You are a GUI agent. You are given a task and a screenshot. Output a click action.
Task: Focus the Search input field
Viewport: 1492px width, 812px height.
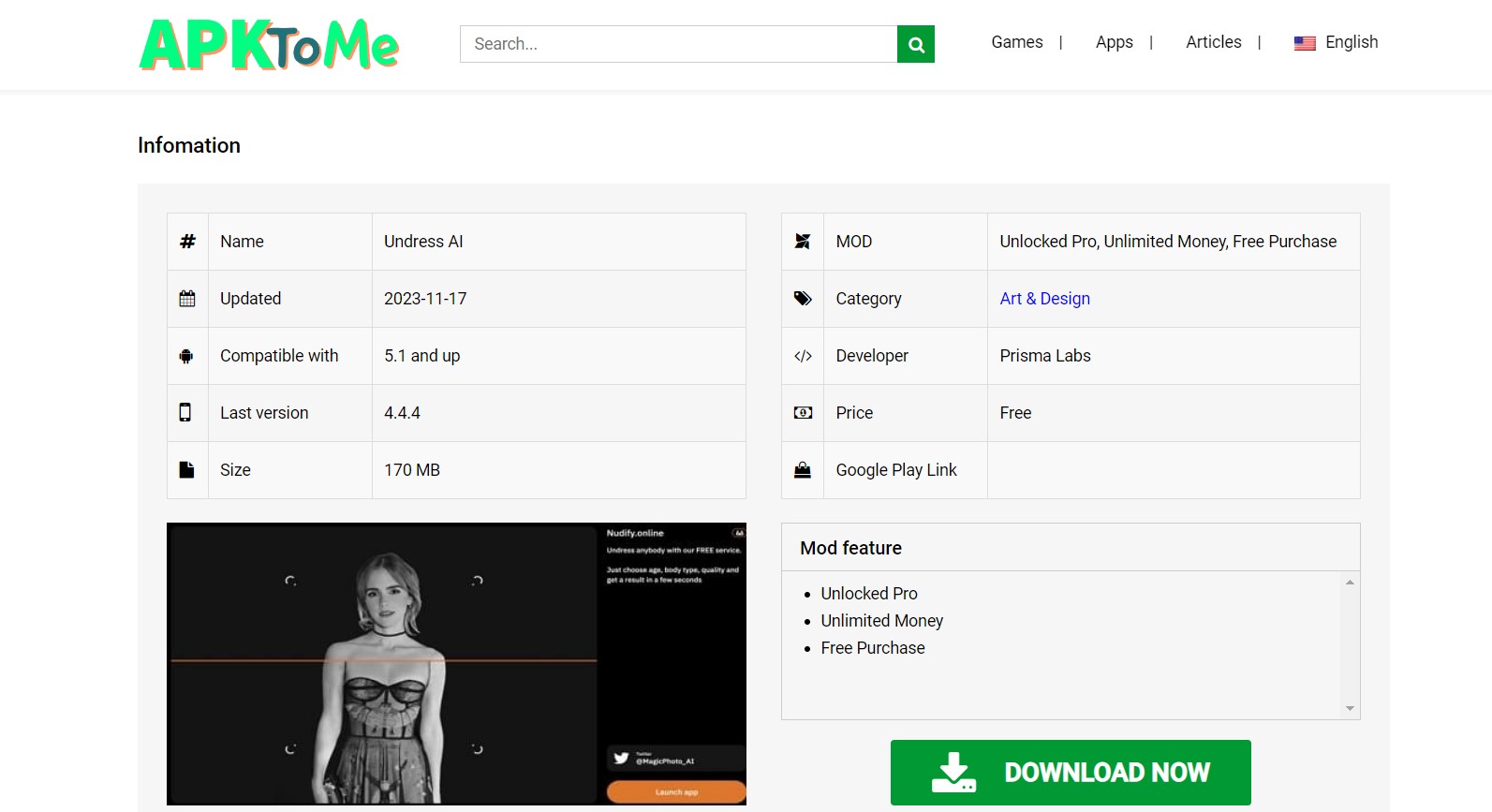coord(678,44)
